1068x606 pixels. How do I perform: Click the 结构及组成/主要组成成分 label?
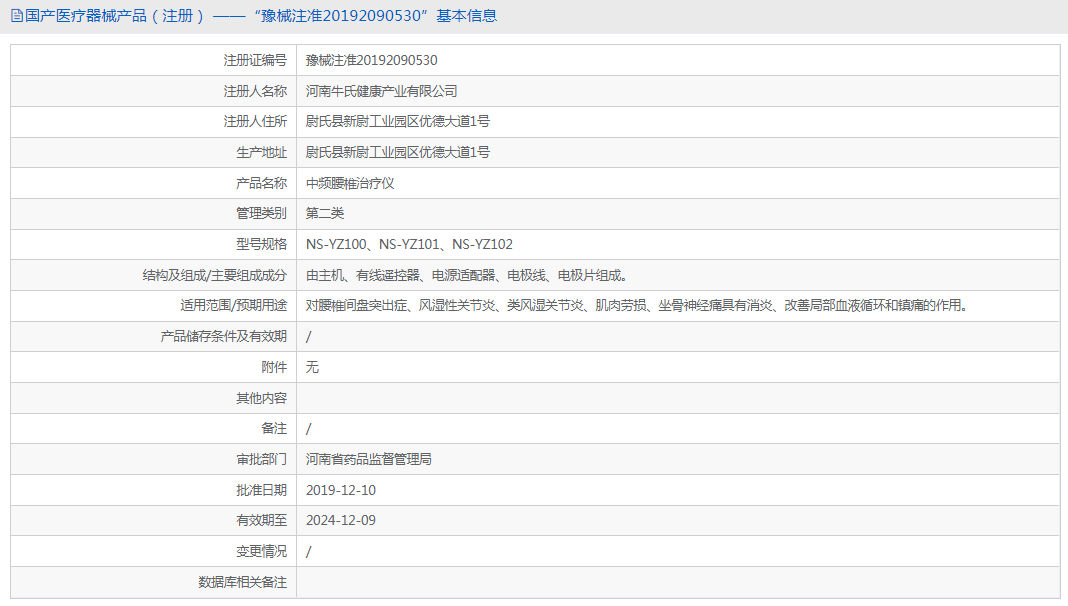click(x=215, y=275)
